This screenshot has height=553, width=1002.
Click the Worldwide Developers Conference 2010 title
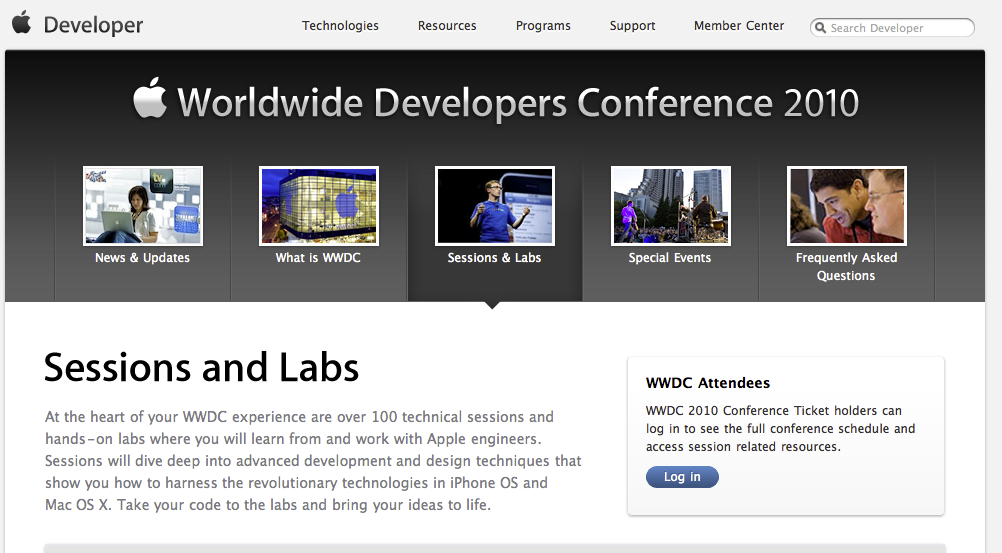point(518,102)
